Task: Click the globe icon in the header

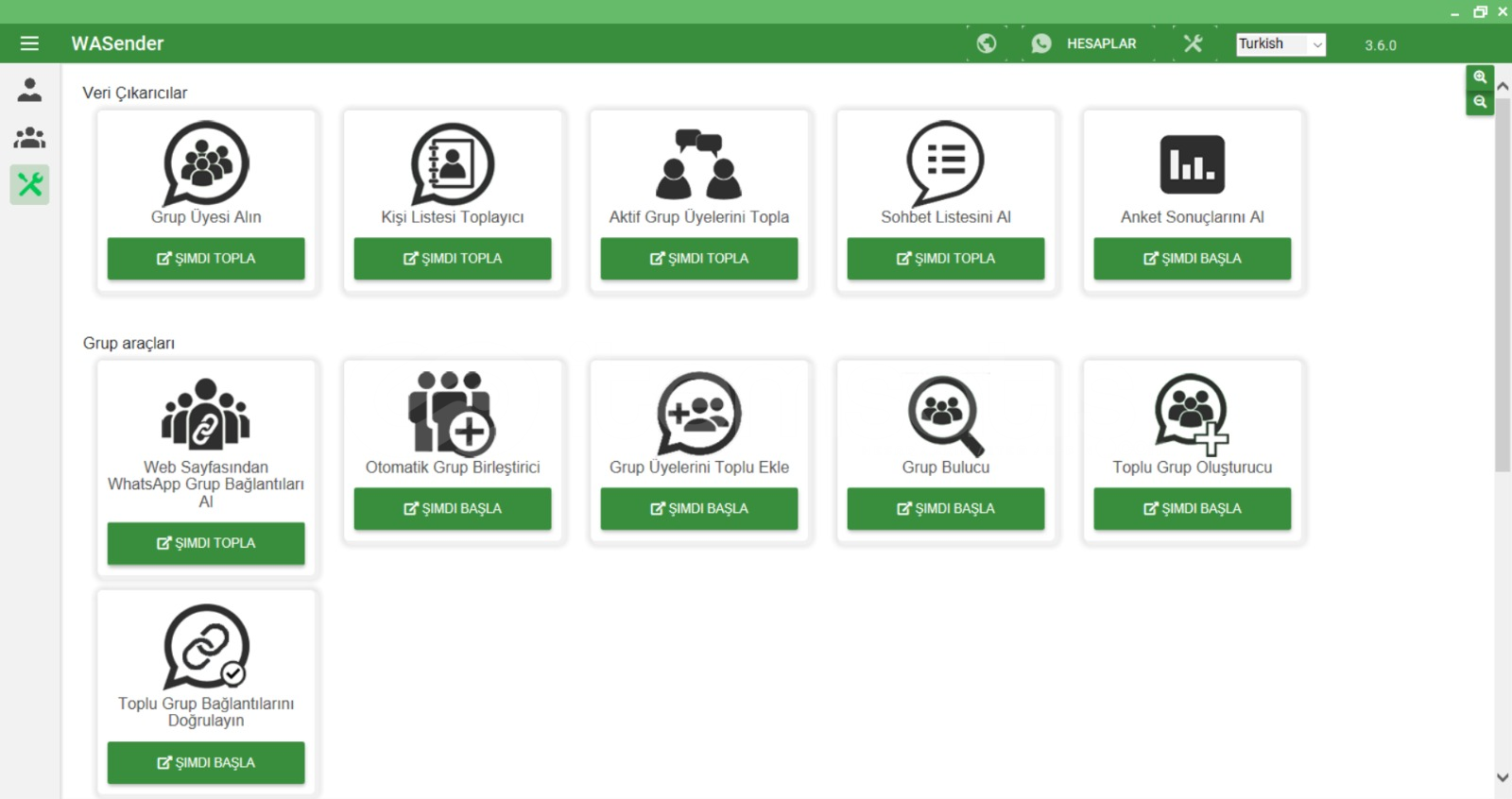Action: click(x=986, y=43)
